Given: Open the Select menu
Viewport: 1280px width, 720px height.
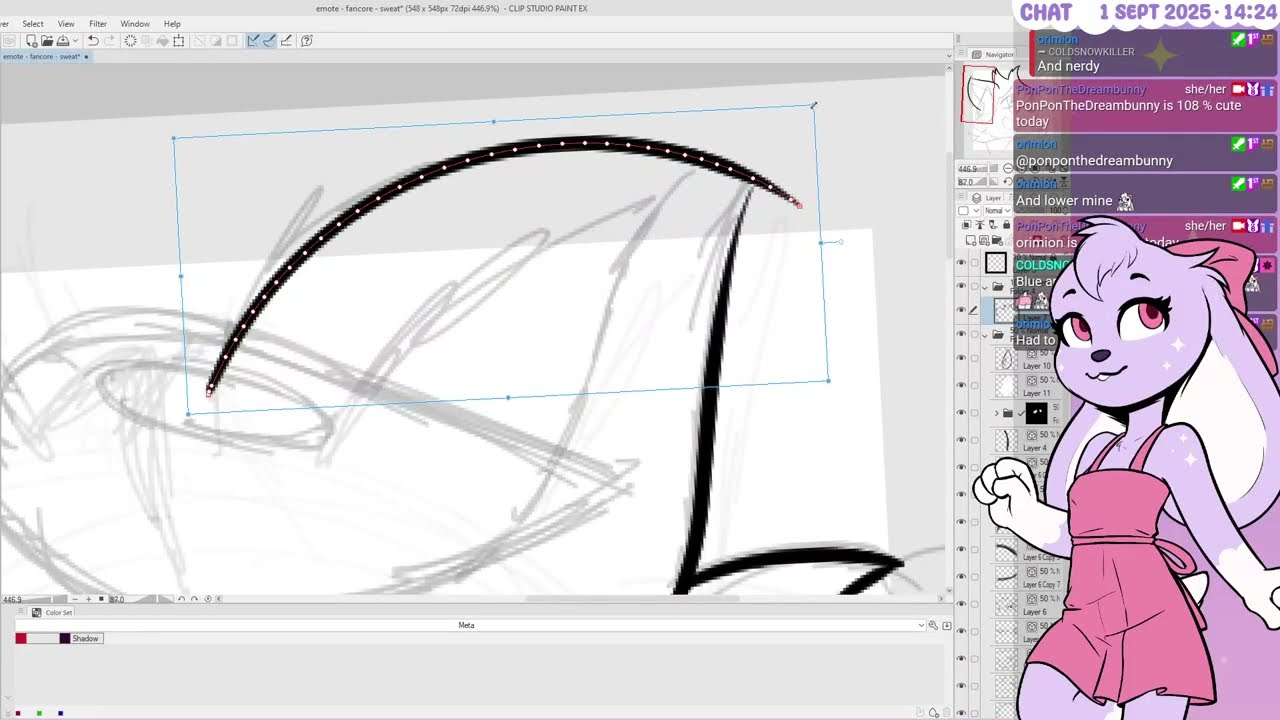Looking at the screenshot, I should click(x=33, y=24).
